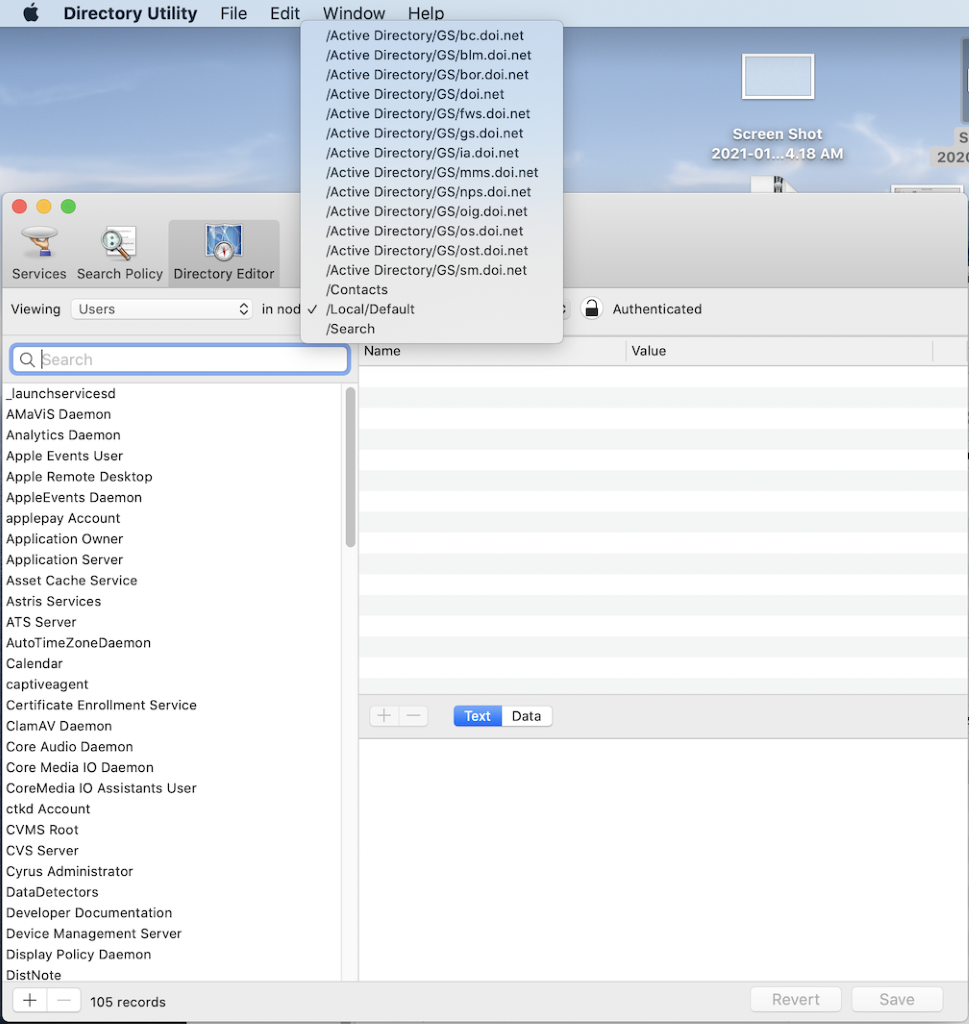
Task: Select the _launchservicesd user record
Action: (172, 394)
